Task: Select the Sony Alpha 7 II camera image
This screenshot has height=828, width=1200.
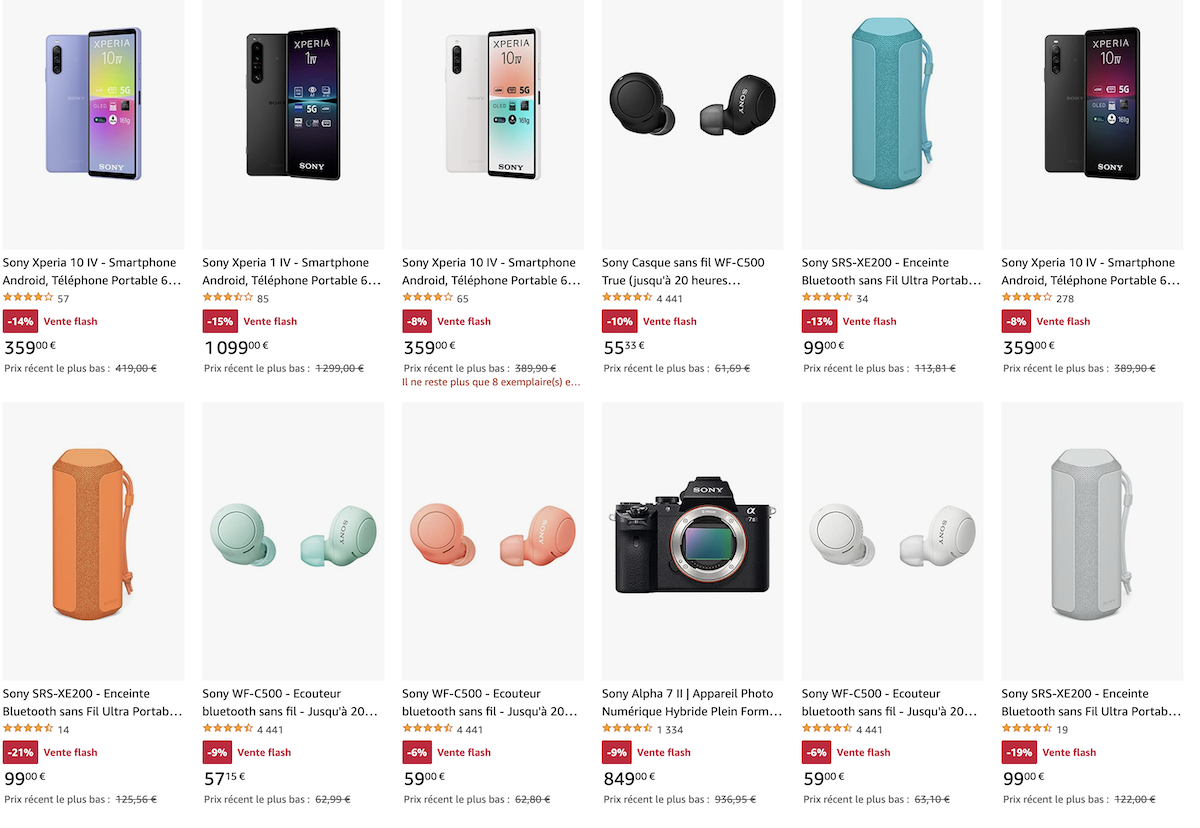Action: (692, 536)
